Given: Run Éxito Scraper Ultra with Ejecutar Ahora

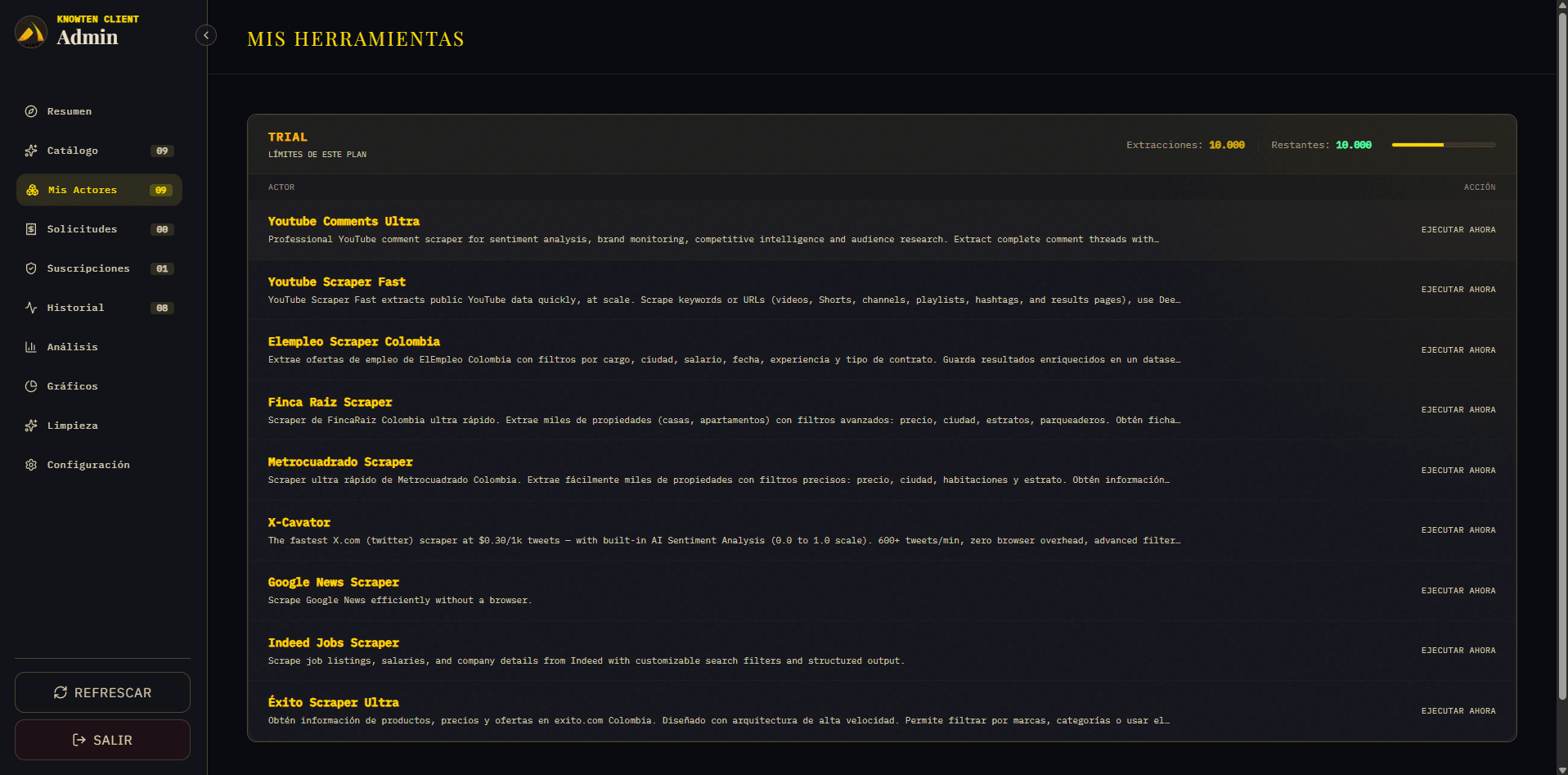Looking at the screenshot, I should point(1458,711).
